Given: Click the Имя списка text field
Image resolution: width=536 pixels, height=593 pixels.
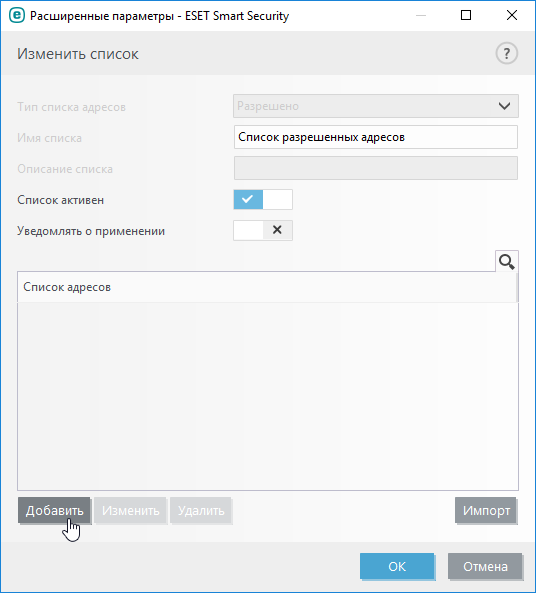Looking at the screenshot, I should [x=376, y=137].
